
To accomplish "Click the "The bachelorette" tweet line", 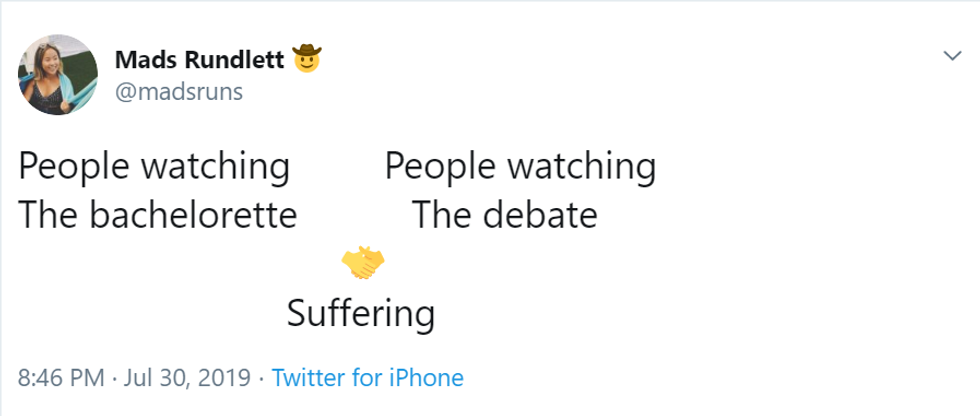I will tap(158, 215).
